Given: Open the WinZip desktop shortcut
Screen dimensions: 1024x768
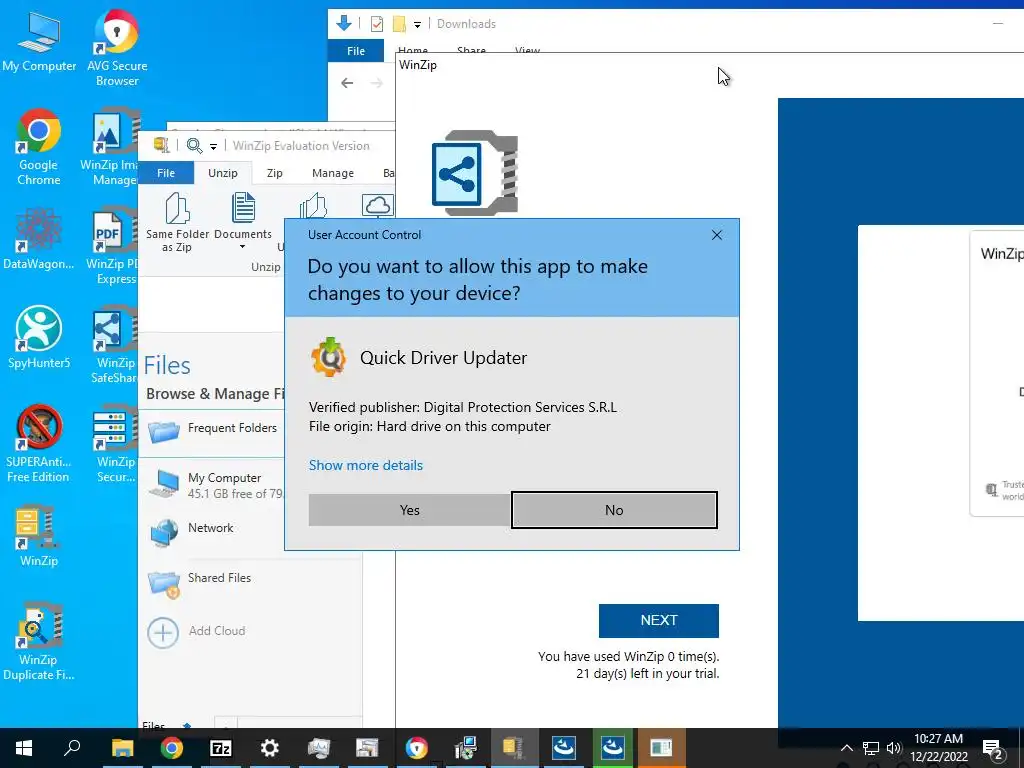Looking at the screenshot, I should pyautogui.click(x=39, y=536).
